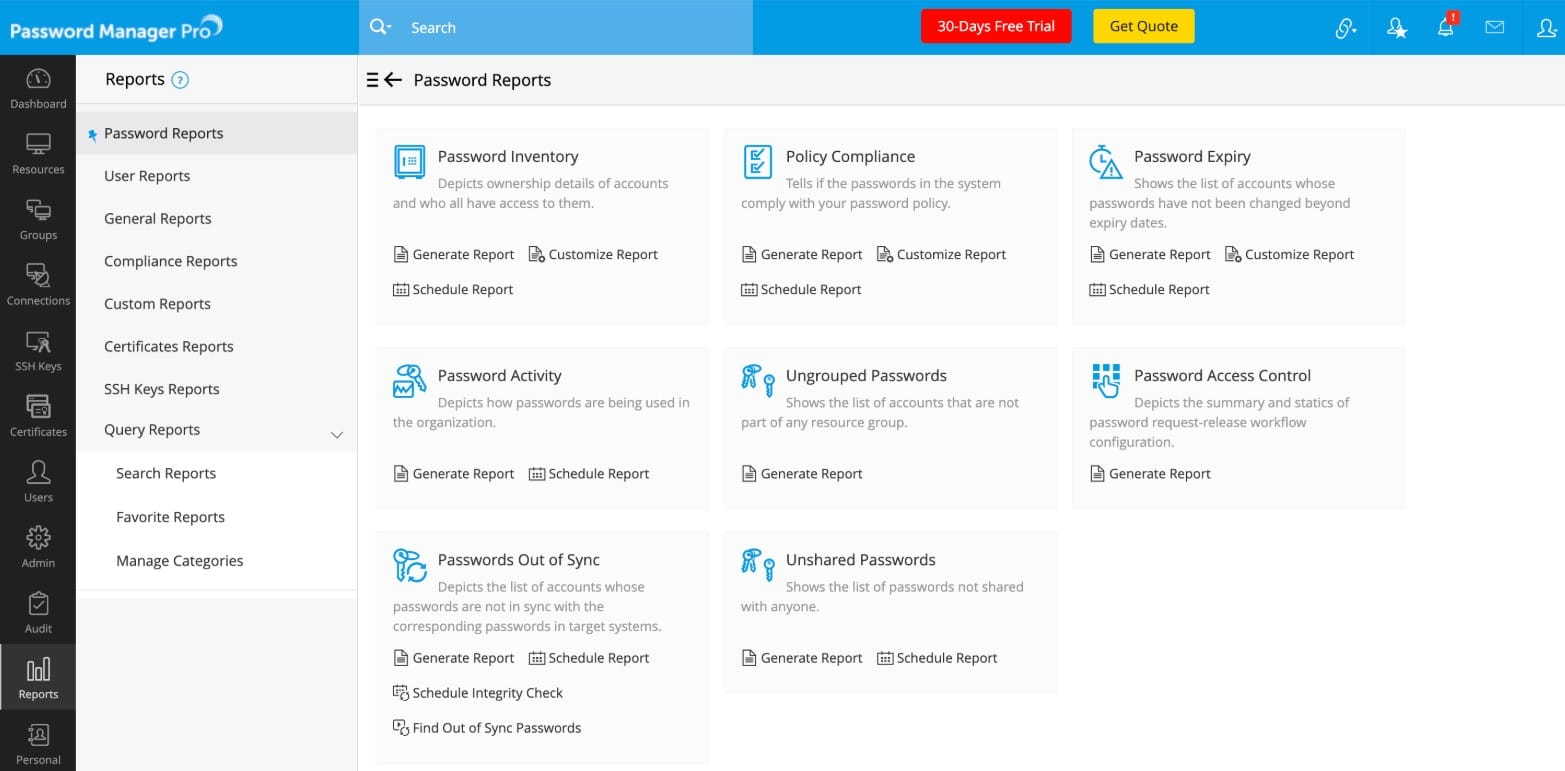The image size is (1565, 771).
Task: Open SSH Keys in the sidebar
Action: [38, 351]
